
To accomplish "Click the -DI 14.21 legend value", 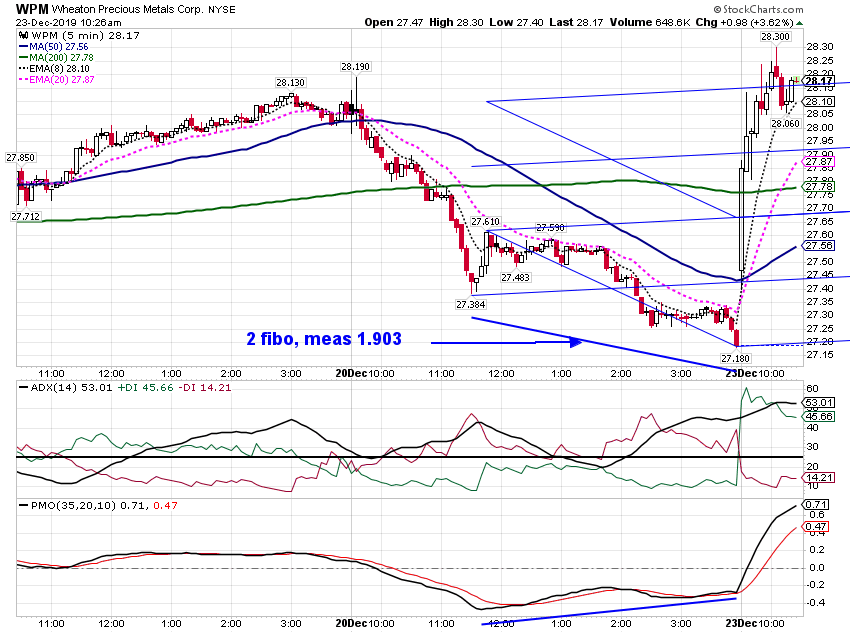I will tap(205, 387).
